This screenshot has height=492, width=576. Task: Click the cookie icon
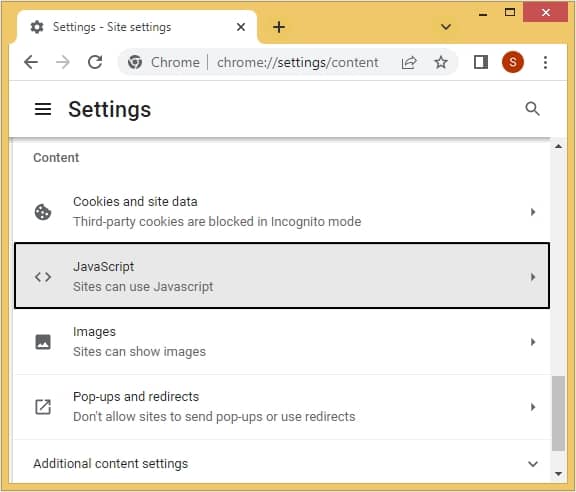pyautogui.click(x=43, y=212)
